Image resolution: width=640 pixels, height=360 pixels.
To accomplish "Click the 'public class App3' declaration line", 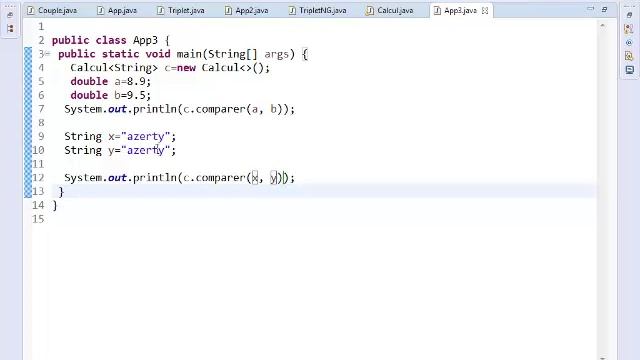I will click(x=111, y=40).
